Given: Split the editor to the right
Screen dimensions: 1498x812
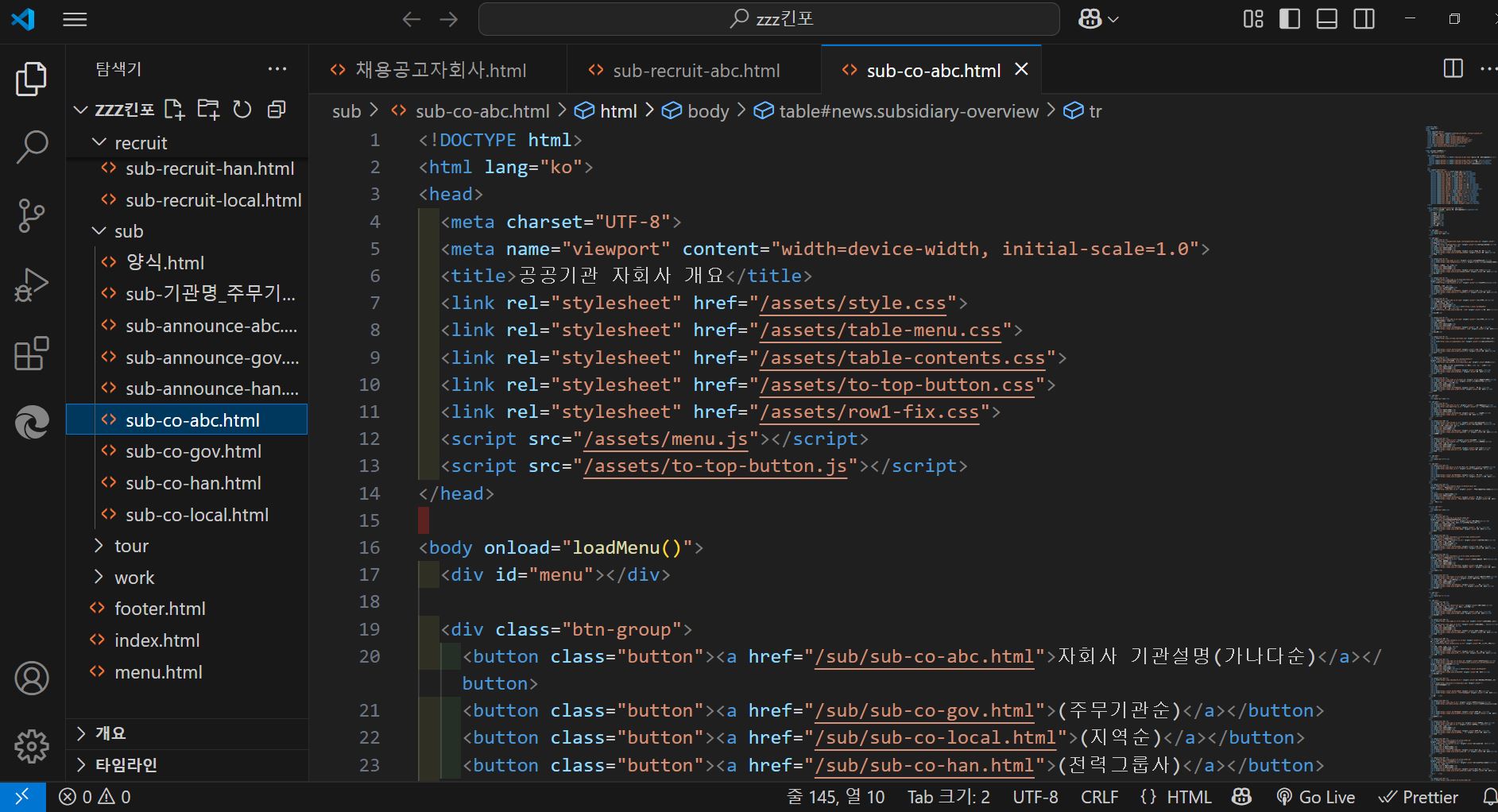Looking at the screenshot, I should tap(1453, 69).
